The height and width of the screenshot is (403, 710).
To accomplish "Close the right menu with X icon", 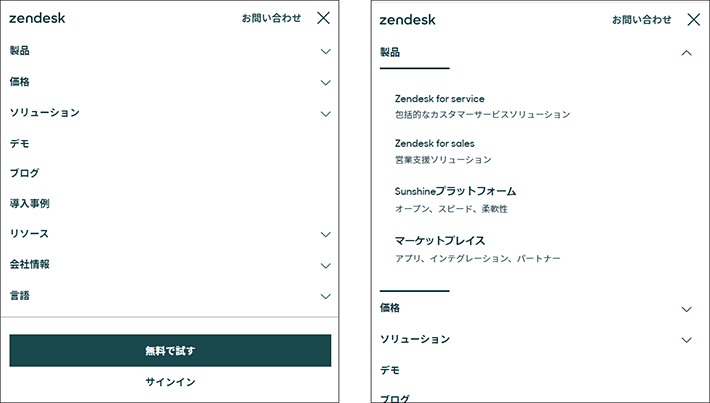I will 694,19.
